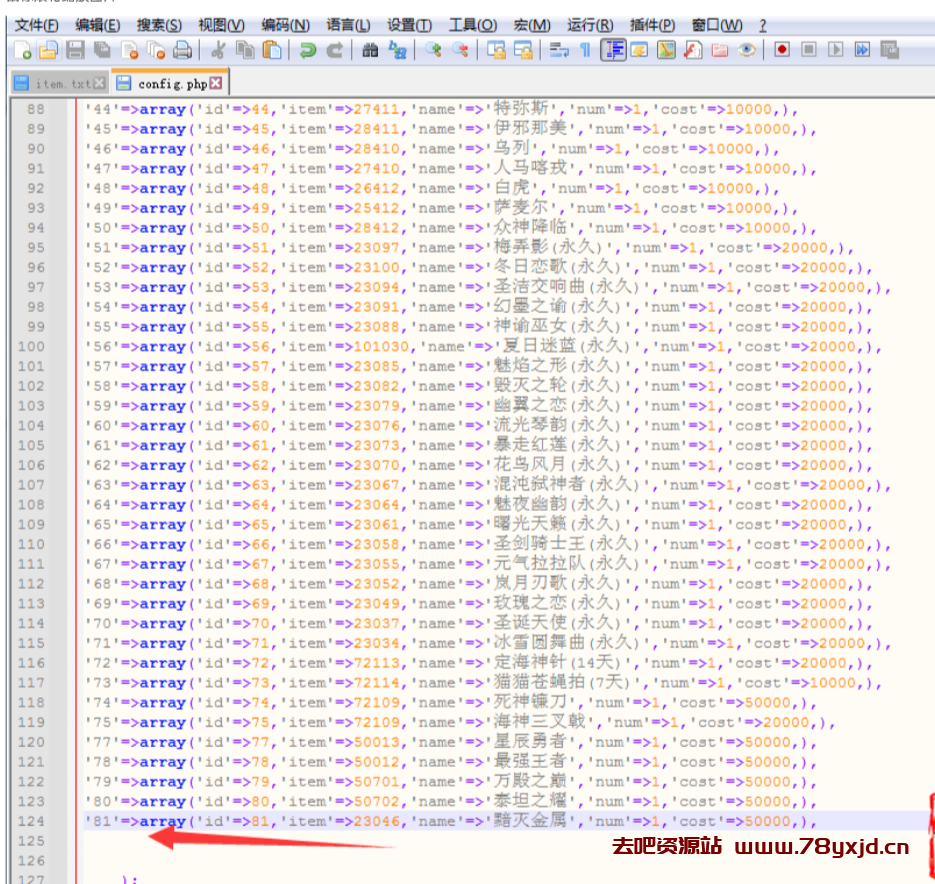Open the Replace dialog icon
Screen dimensions: 935x884
tap(397, 50)
